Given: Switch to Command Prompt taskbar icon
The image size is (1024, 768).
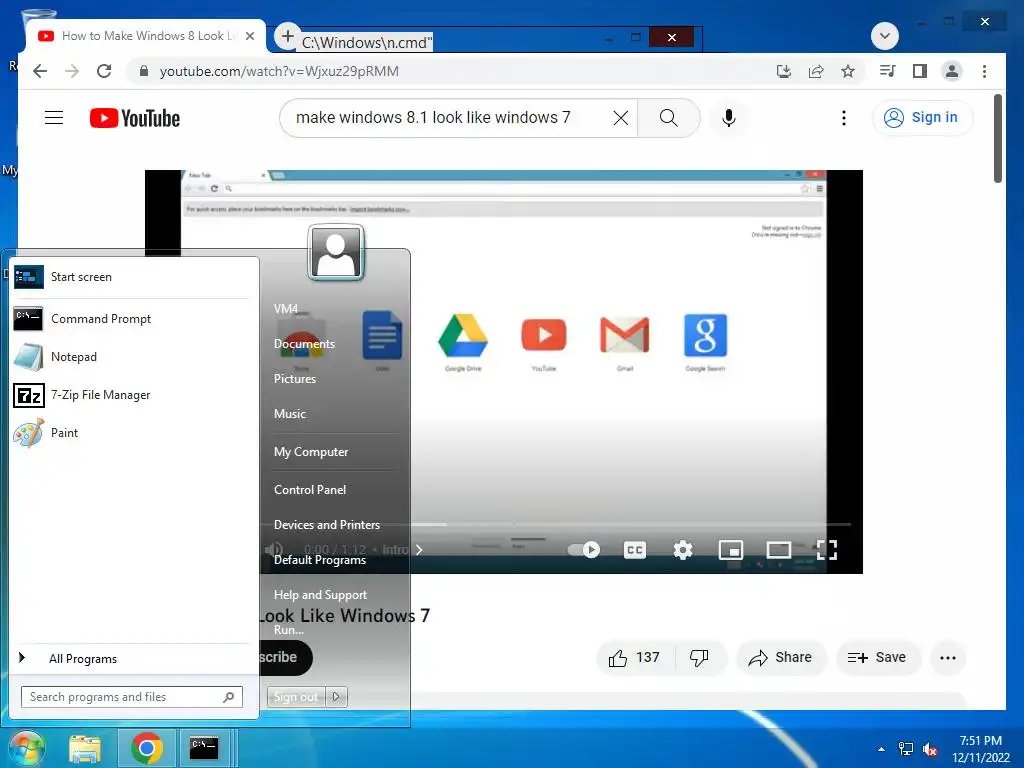Looking at the screenshot, I should tap(204, 748).
